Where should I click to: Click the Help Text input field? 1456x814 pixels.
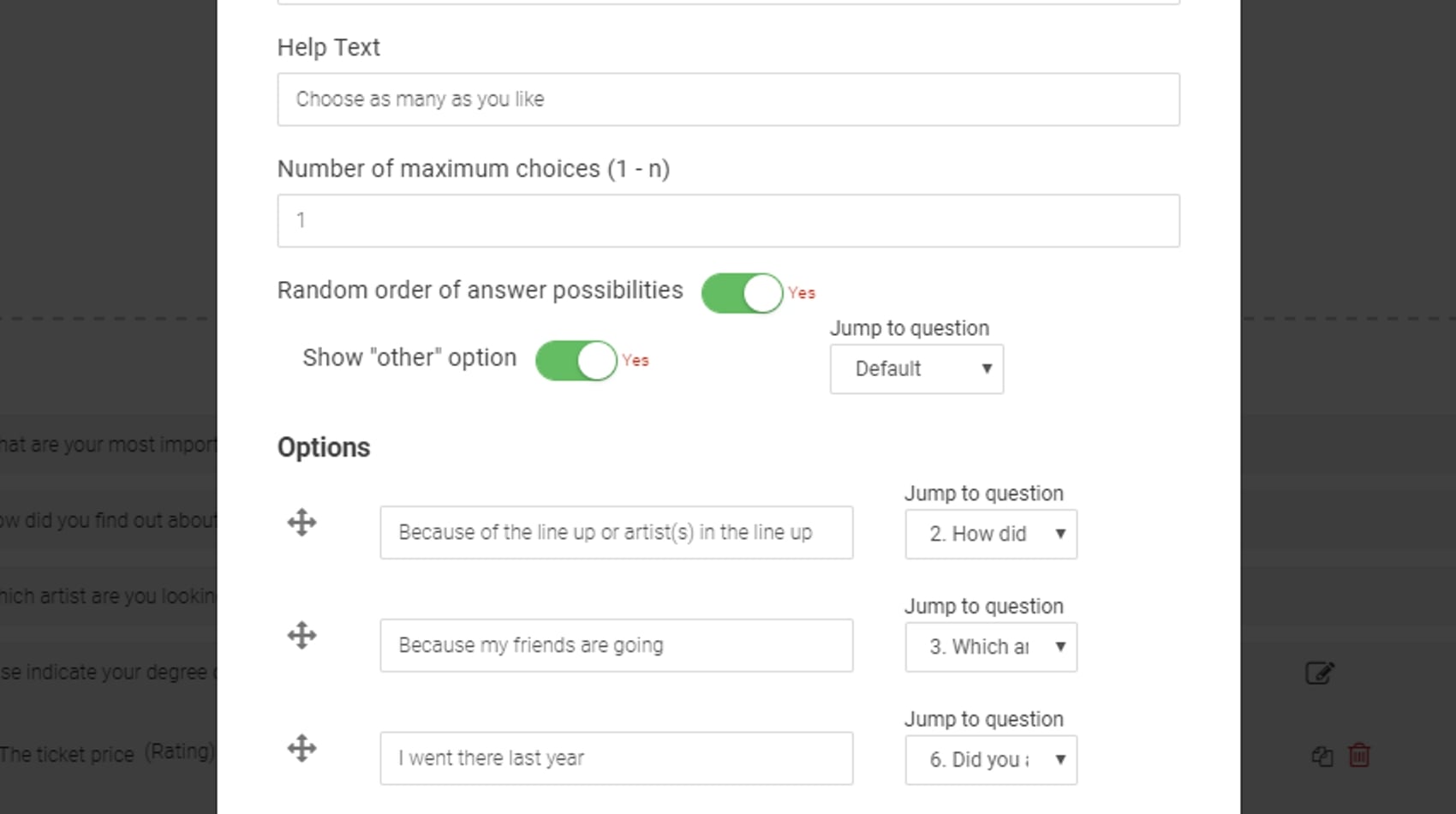(x=728, y=99)
